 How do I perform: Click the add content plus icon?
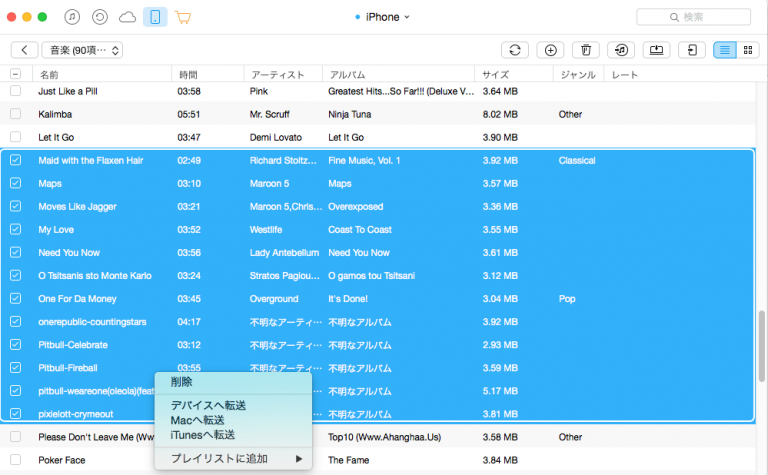[x=551, y=50]
